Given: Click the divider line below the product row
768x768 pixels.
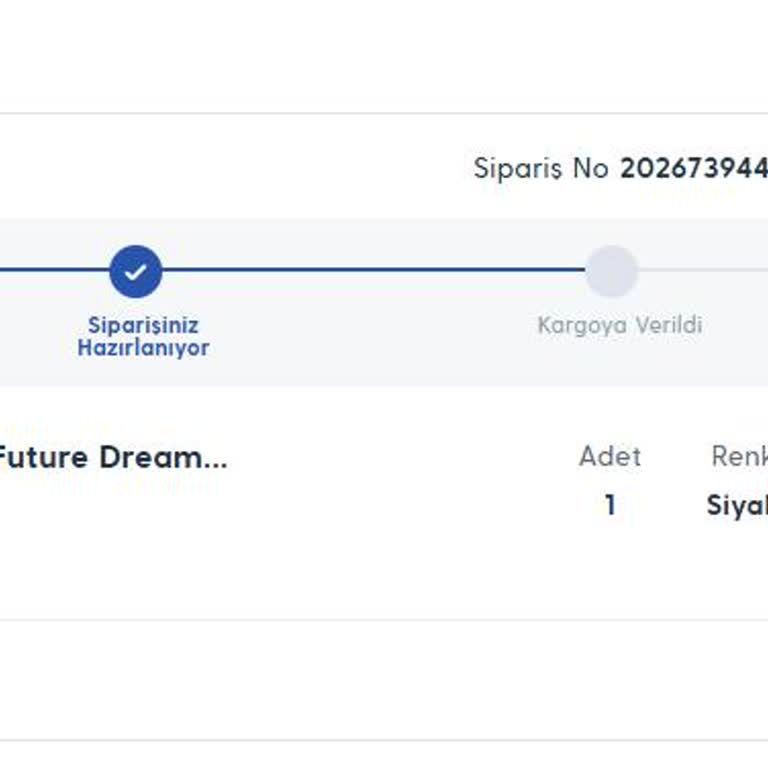Looking at the screenshot, I should [x=384, y=620].
